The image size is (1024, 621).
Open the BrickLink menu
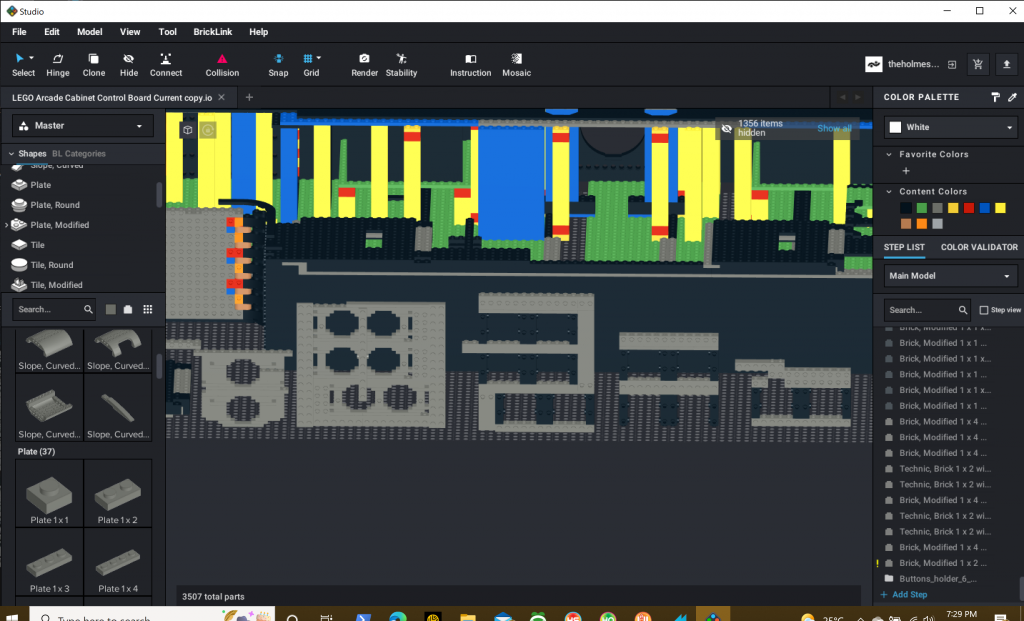click(x=212, y=31)
